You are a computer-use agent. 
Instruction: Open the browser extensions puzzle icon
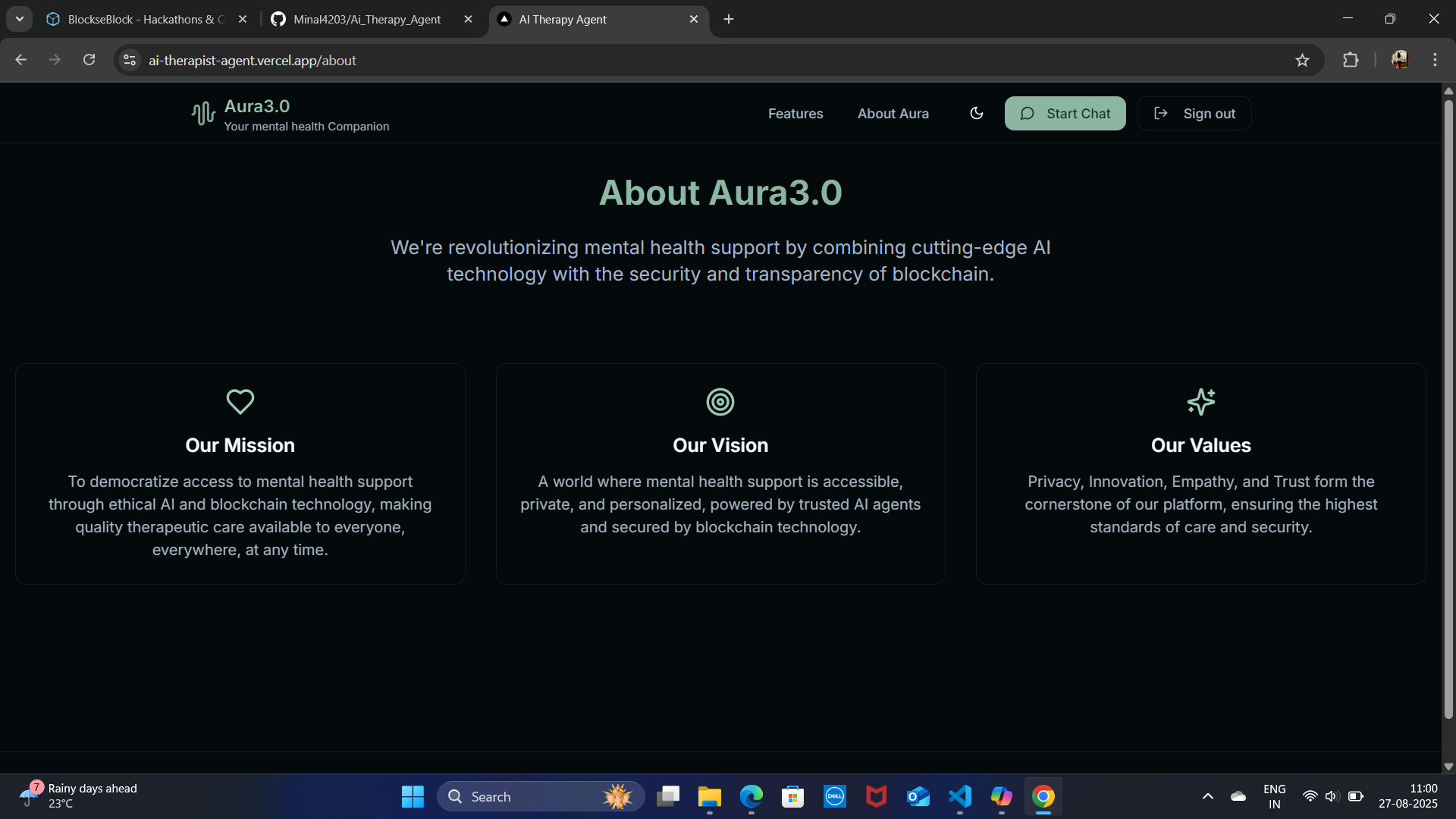pyautogui.click(x=1351, y=60)
